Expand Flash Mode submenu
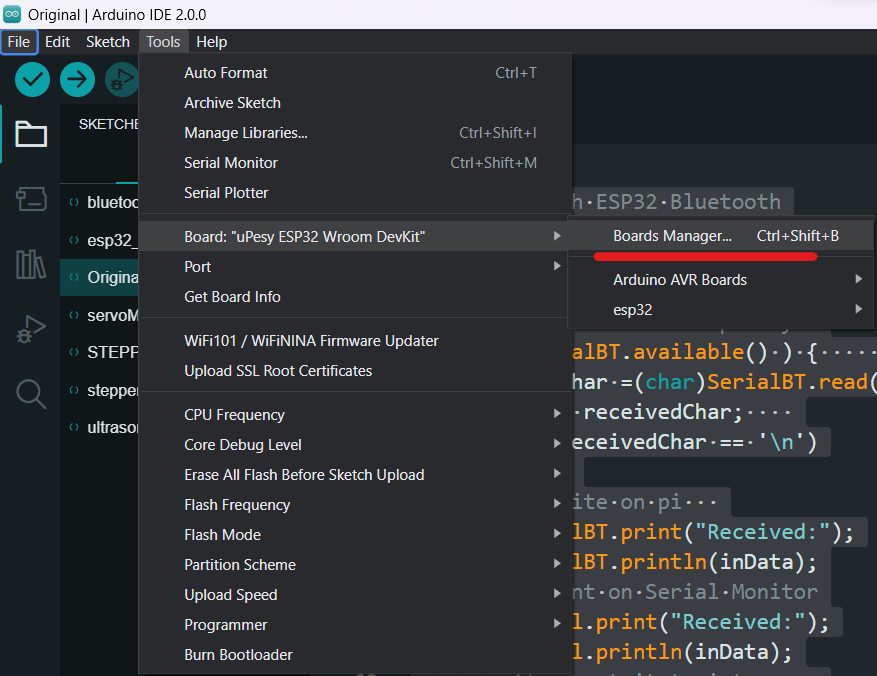 coord(355,535)
